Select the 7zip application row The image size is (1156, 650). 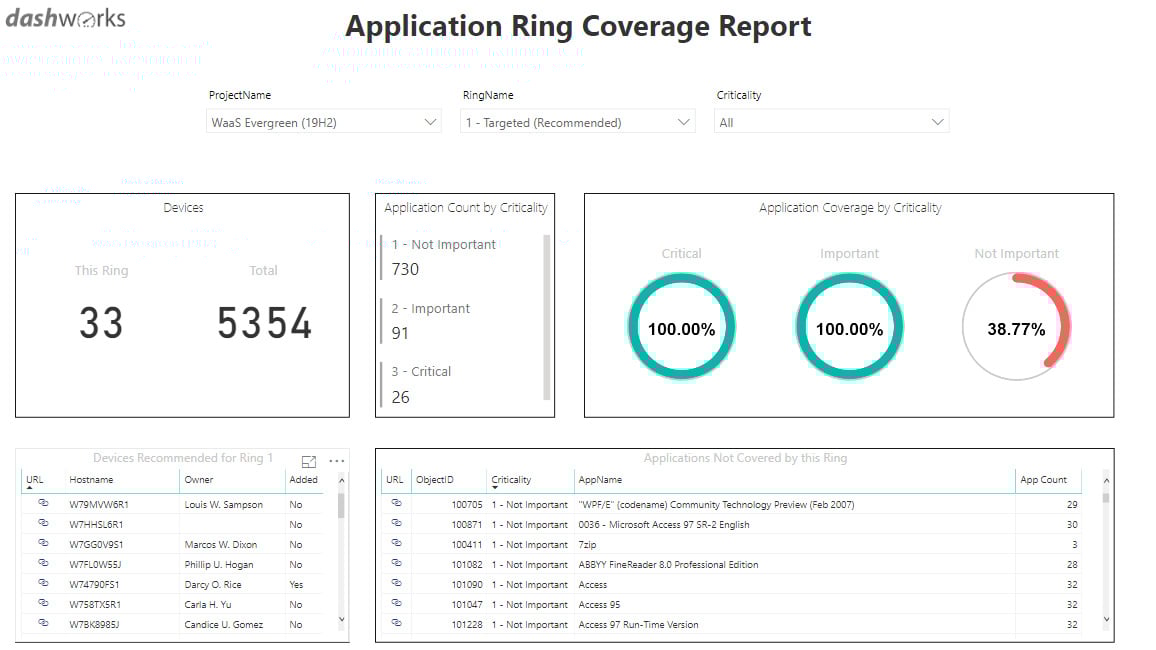(600, 544)
